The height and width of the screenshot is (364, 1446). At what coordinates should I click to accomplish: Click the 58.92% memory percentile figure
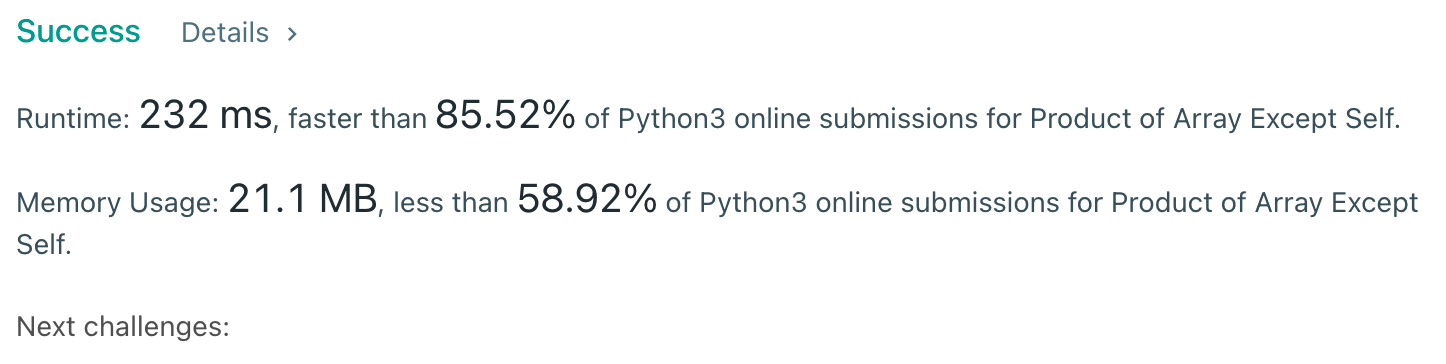587,202
